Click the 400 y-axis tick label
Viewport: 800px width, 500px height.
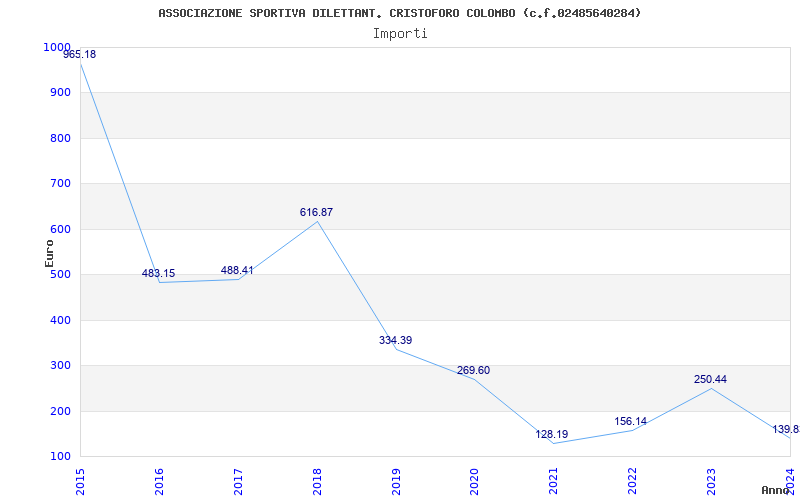pos(61,320)
